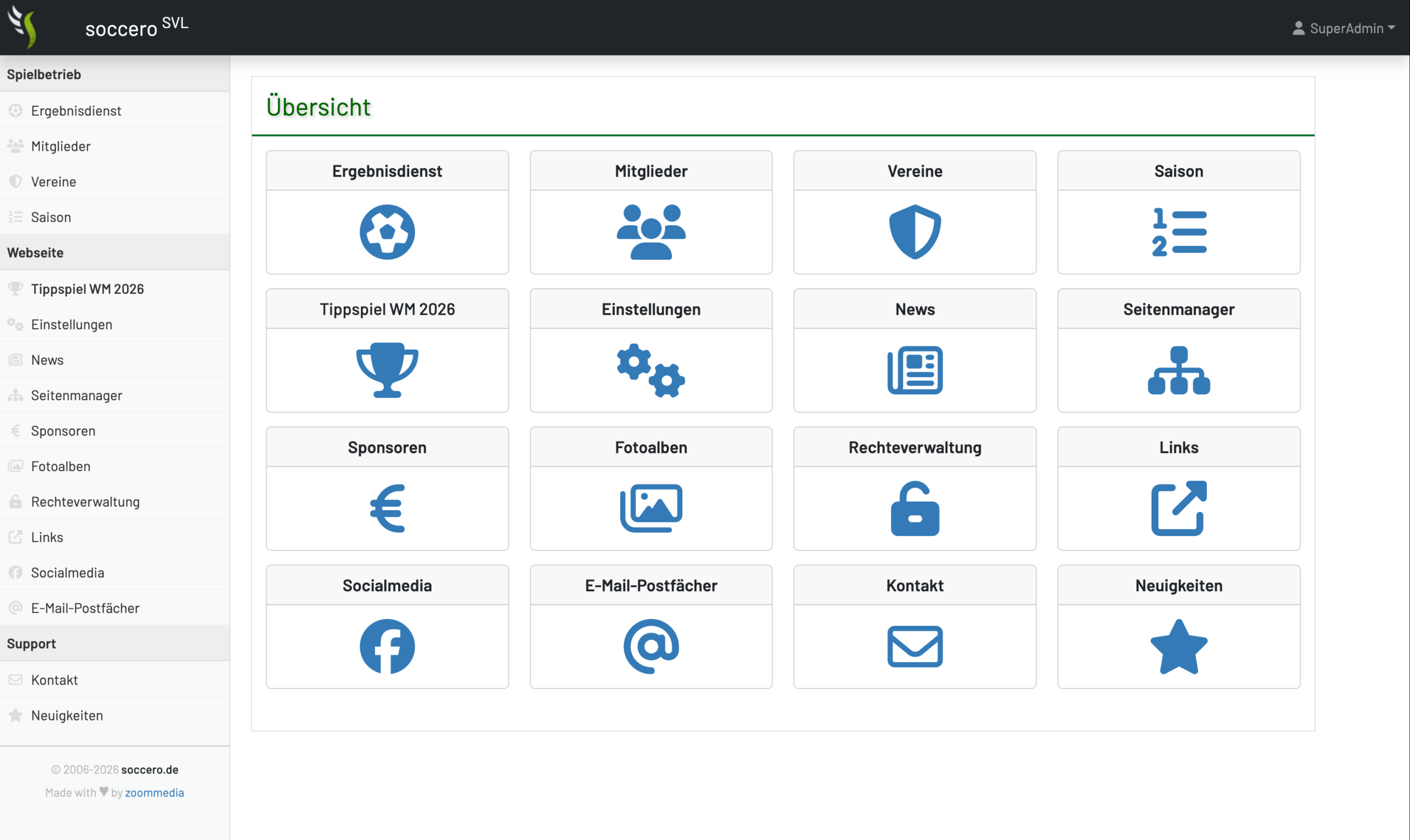The width and height of the screenshot is (1410, 840).
Task: Open the Vereine shield icon tile
Action: click(914, 232)
